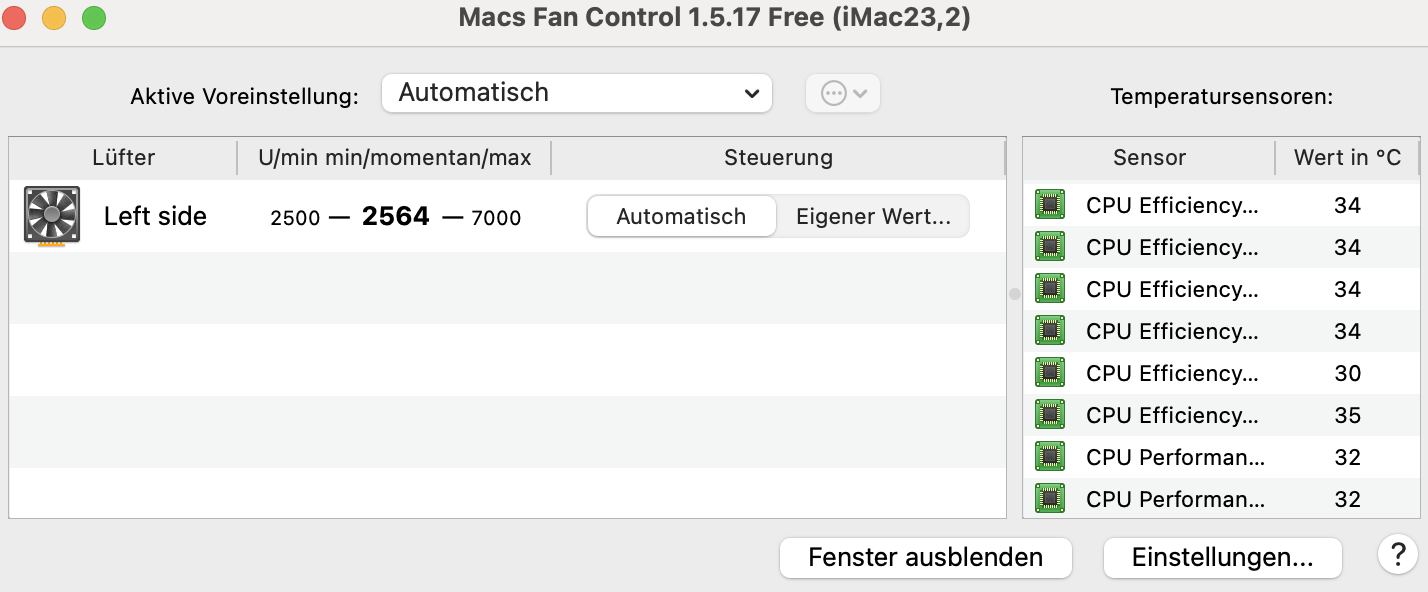Click the first CPU Performance sensor chip icon

[1050, 457]
